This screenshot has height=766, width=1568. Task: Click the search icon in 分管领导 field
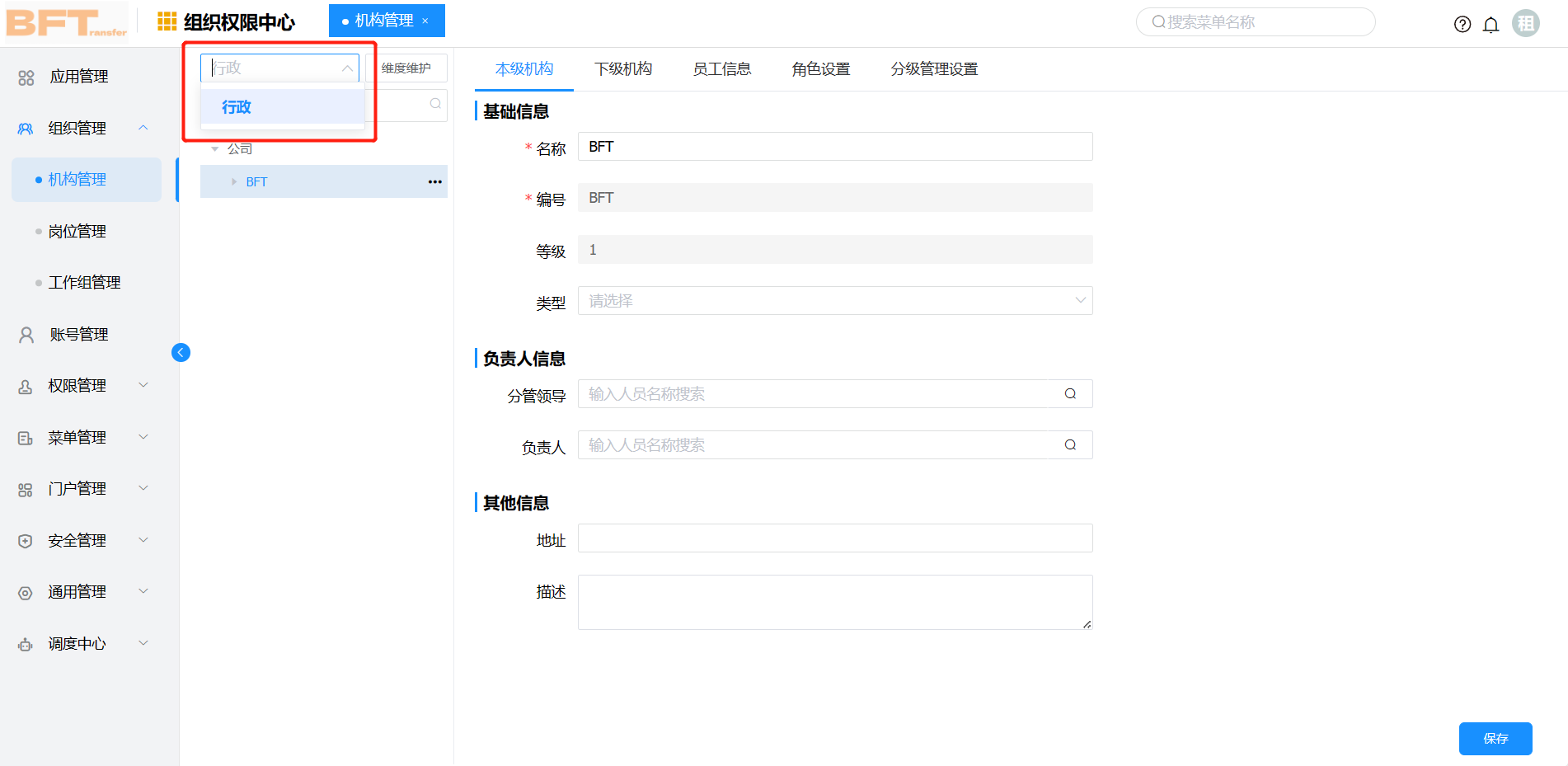[x=1070, y=393]
